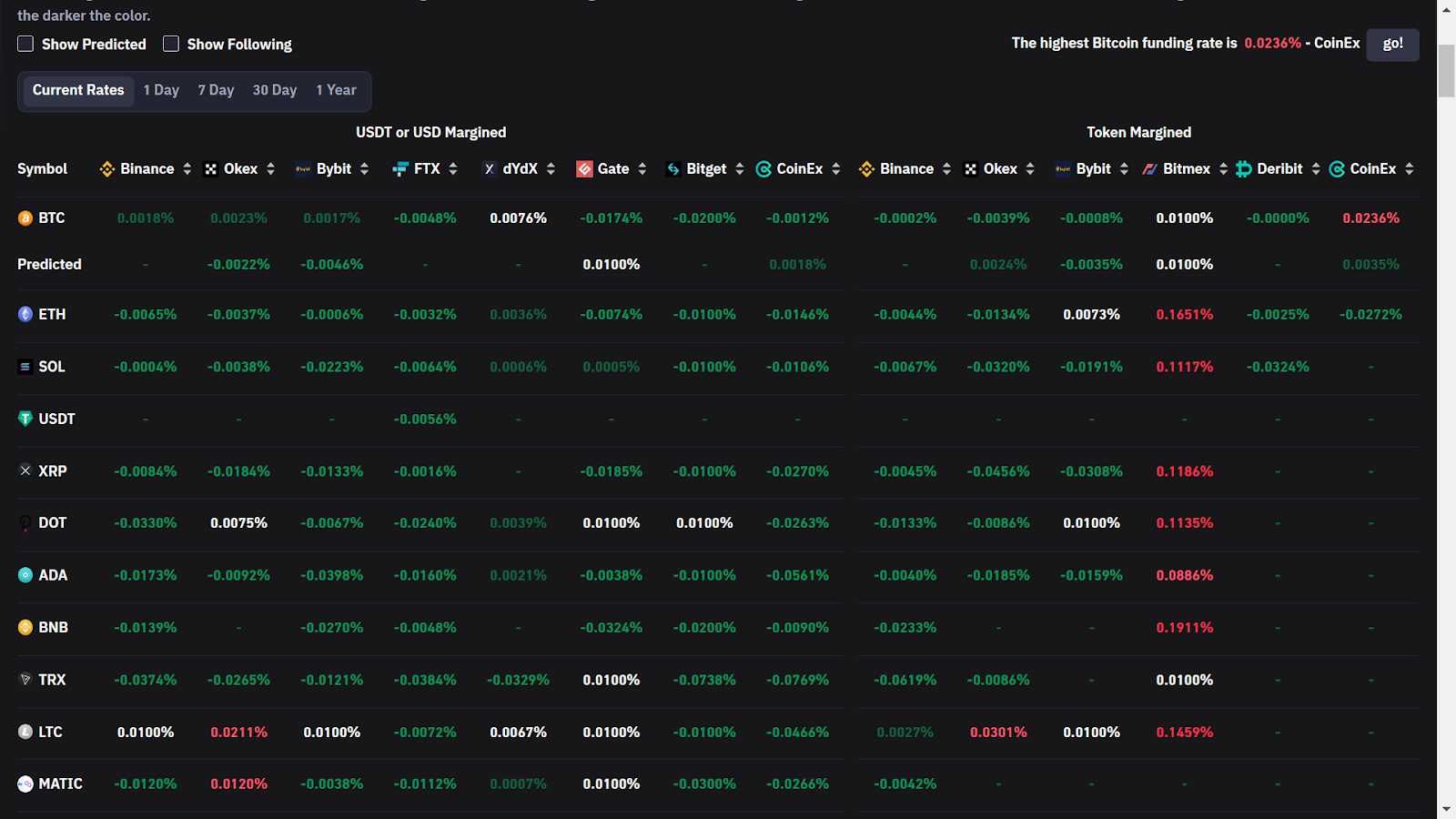This screenshot has height=819, width=1456.
Task: Click the Ethereum icon in ETH row
Action: pos(25,314)
